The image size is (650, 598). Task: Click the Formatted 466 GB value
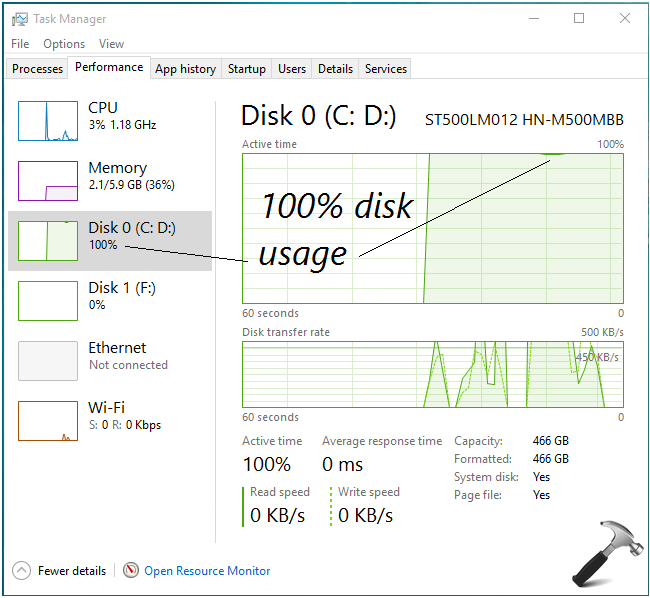coord(551,459)
